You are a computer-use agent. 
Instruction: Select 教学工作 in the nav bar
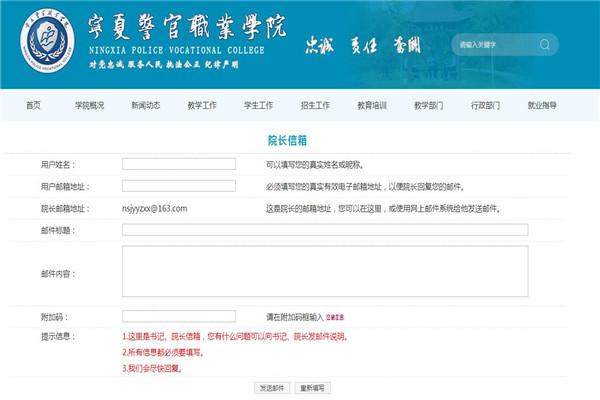201,105
